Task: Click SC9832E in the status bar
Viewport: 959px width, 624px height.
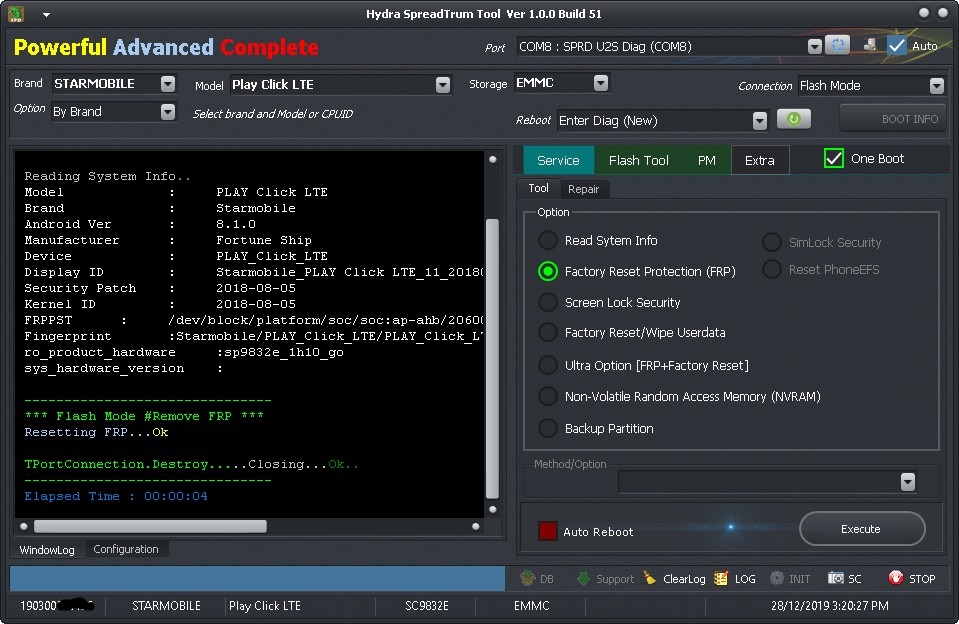Action: pos(427,606)
